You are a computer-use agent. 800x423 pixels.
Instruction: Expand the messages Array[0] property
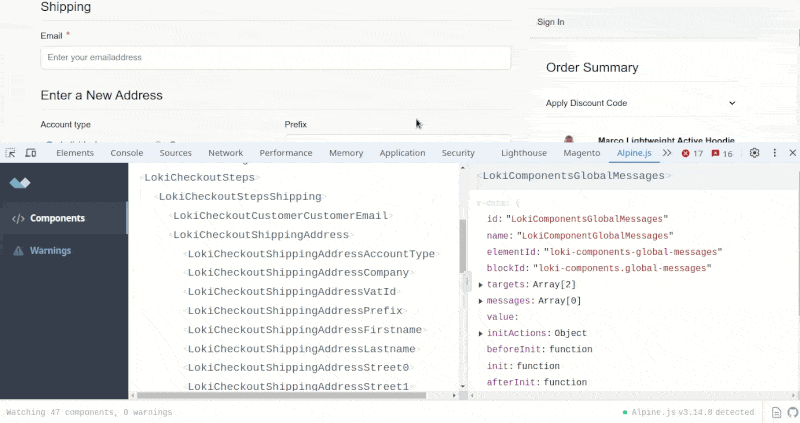[481, 301]
